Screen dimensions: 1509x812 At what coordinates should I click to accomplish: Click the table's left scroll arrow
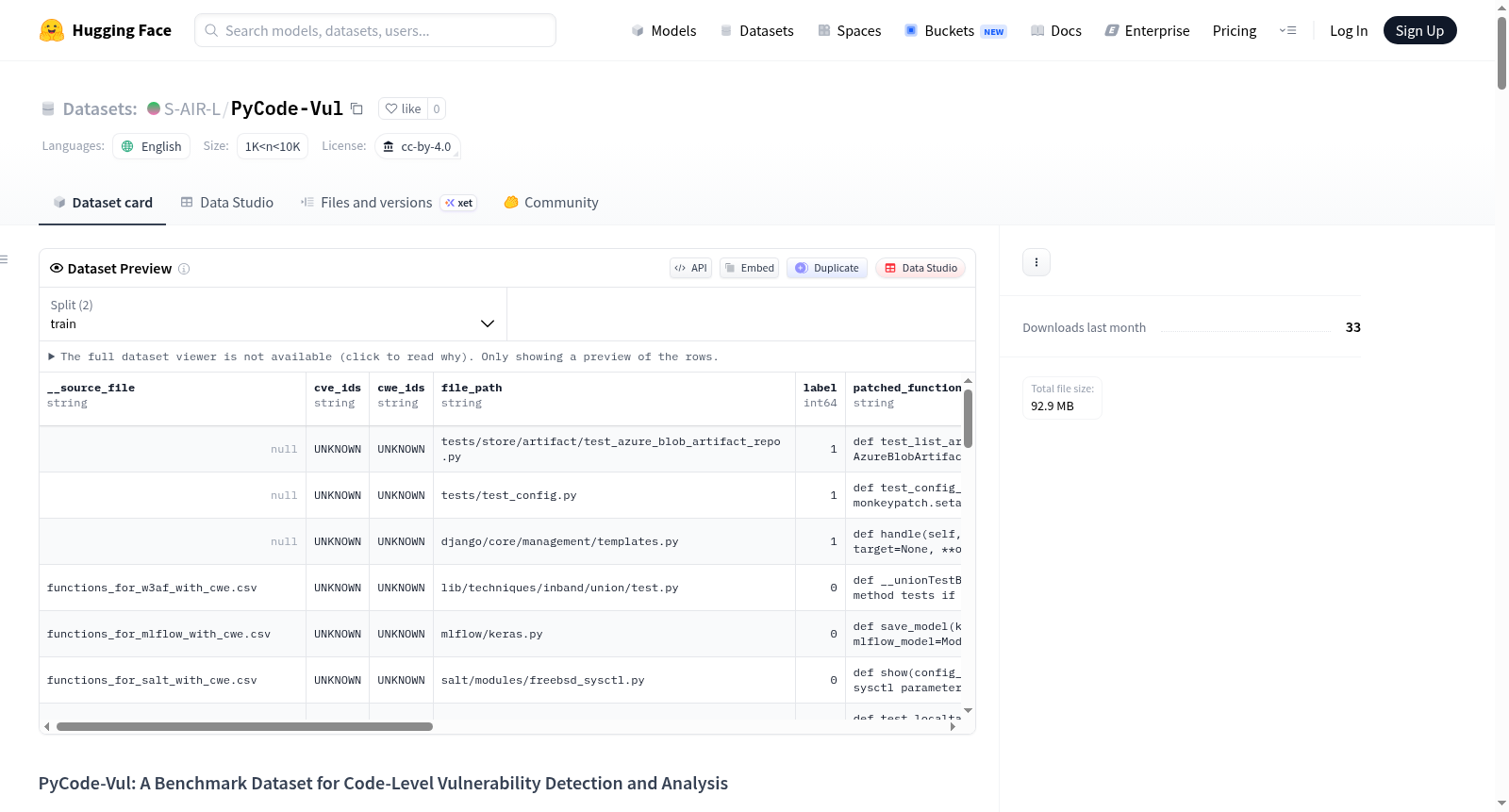(x=47, y=726)
